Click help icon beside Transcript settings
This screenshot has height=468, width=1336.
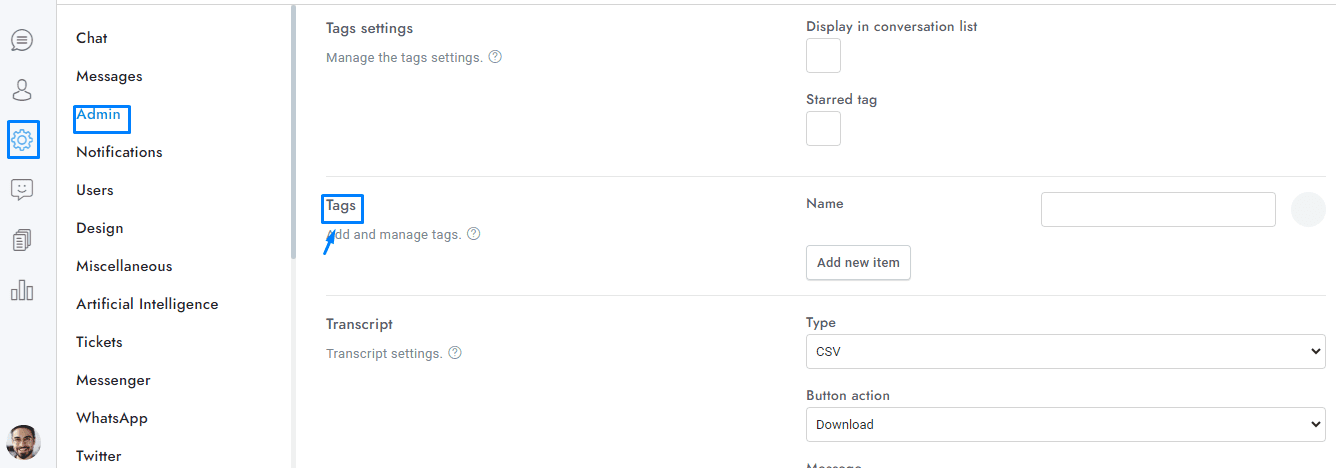pyautogui.click(x=455, y=353)
